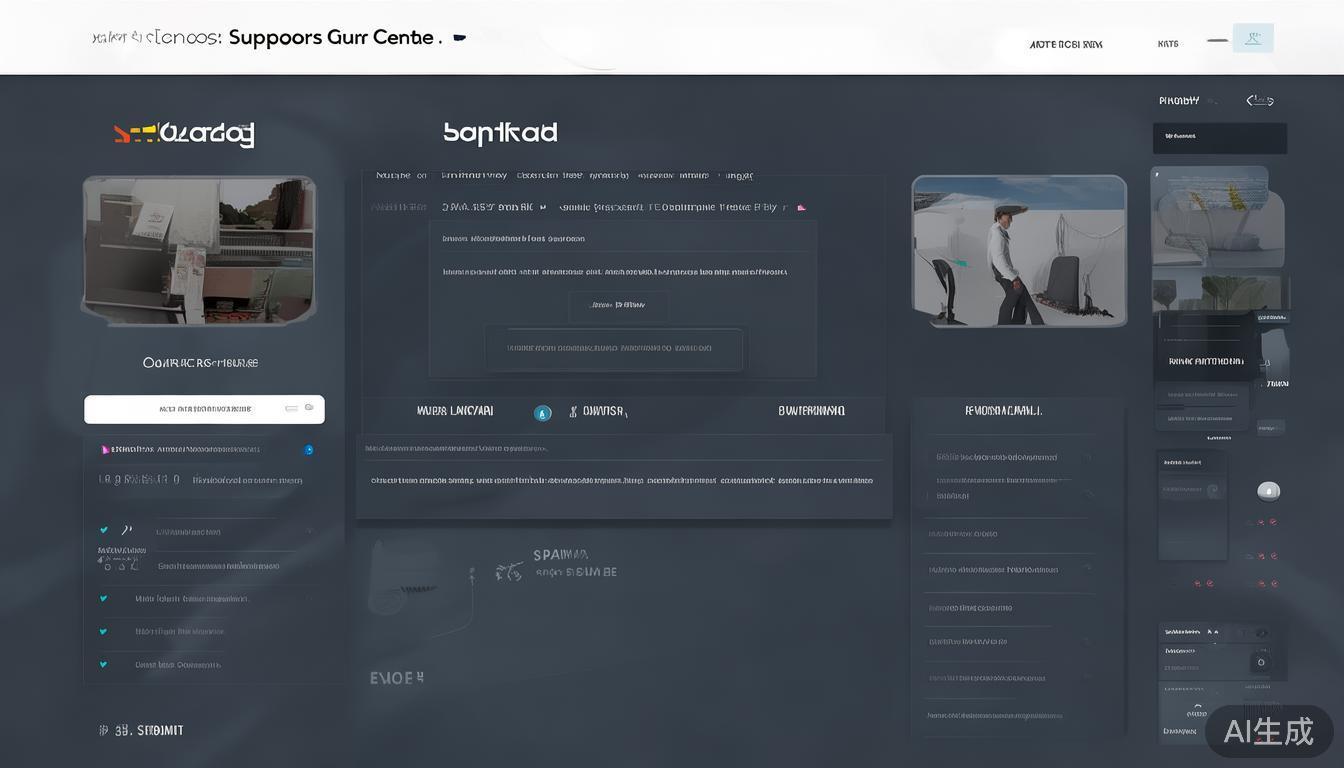
Task: Click the blue circular icon in the tab row
Action: 542,412
